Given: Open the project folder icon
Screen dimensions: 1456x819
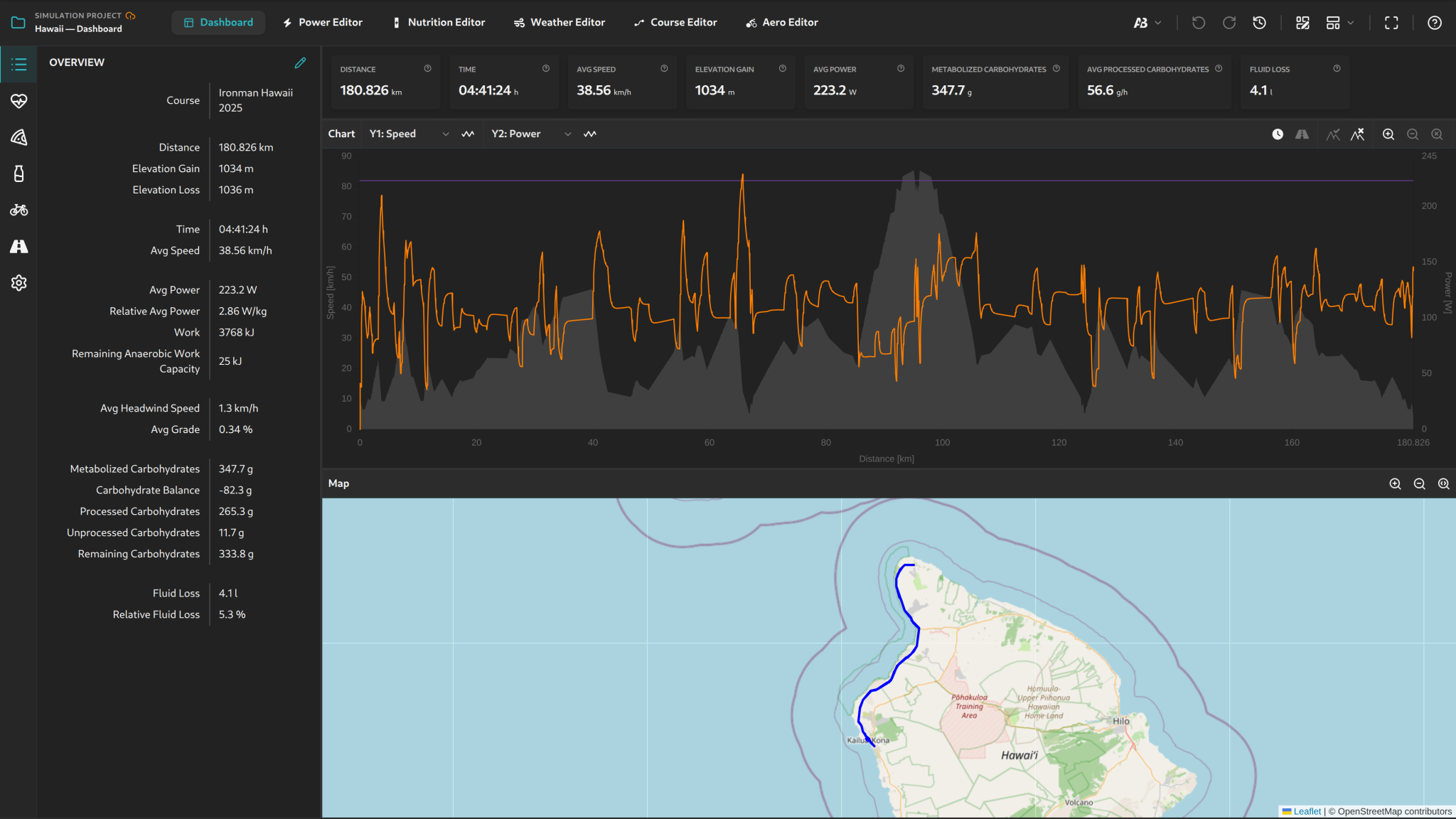Looking at the screenshot, I should point(18,23).
